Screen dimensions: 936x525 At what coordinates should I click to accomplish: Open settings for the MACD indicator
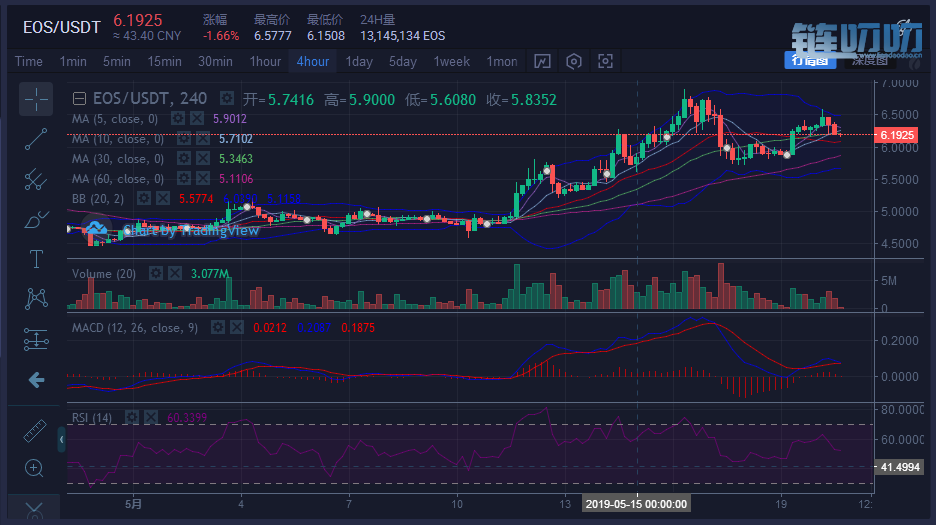coord(217,327)
